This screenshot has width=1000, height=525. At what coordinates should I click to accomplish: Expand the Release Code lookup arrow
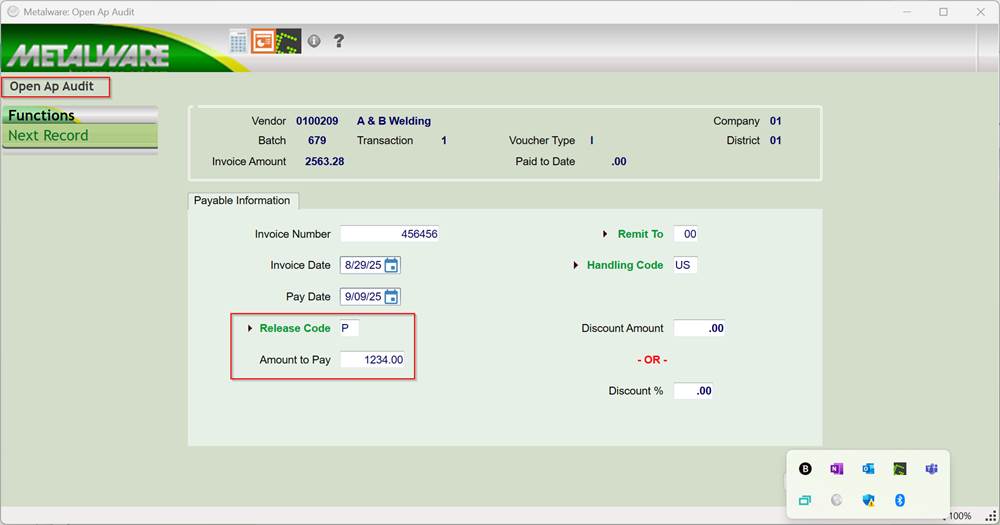click(x=250, y=329)
